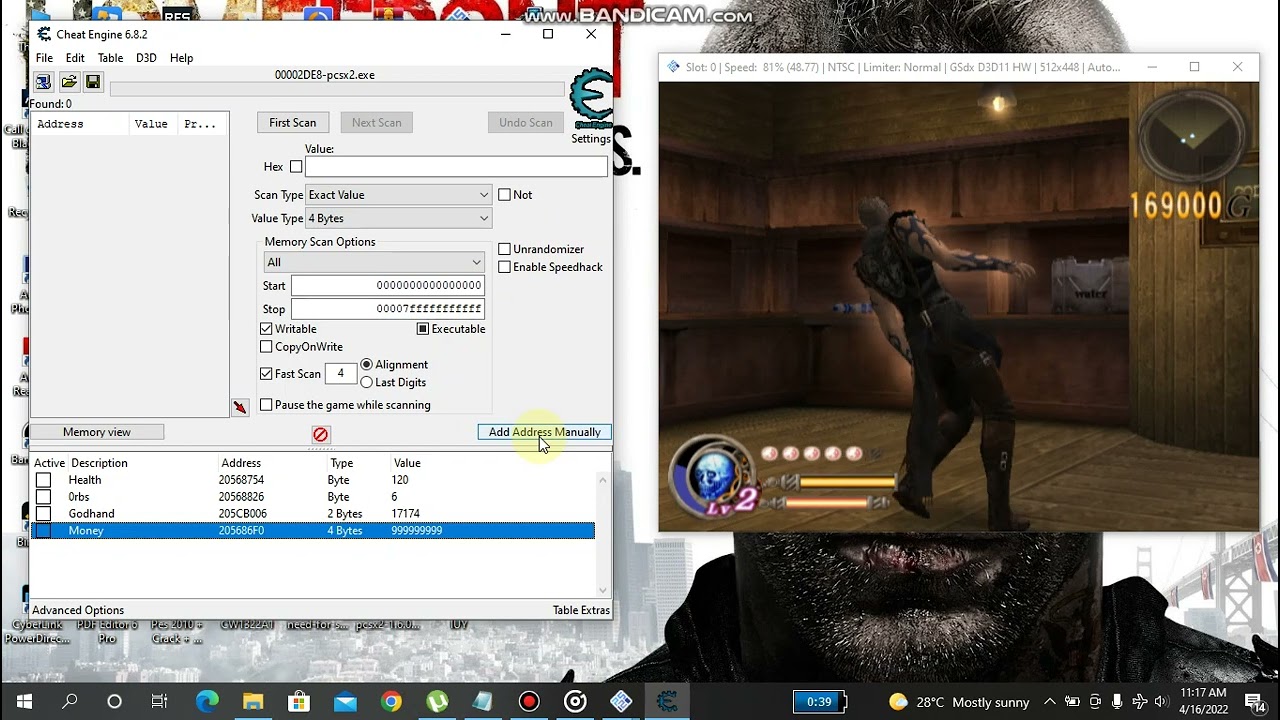Click the Stop address field
This screenshot has width=1280, height=720.
point(388,309)
